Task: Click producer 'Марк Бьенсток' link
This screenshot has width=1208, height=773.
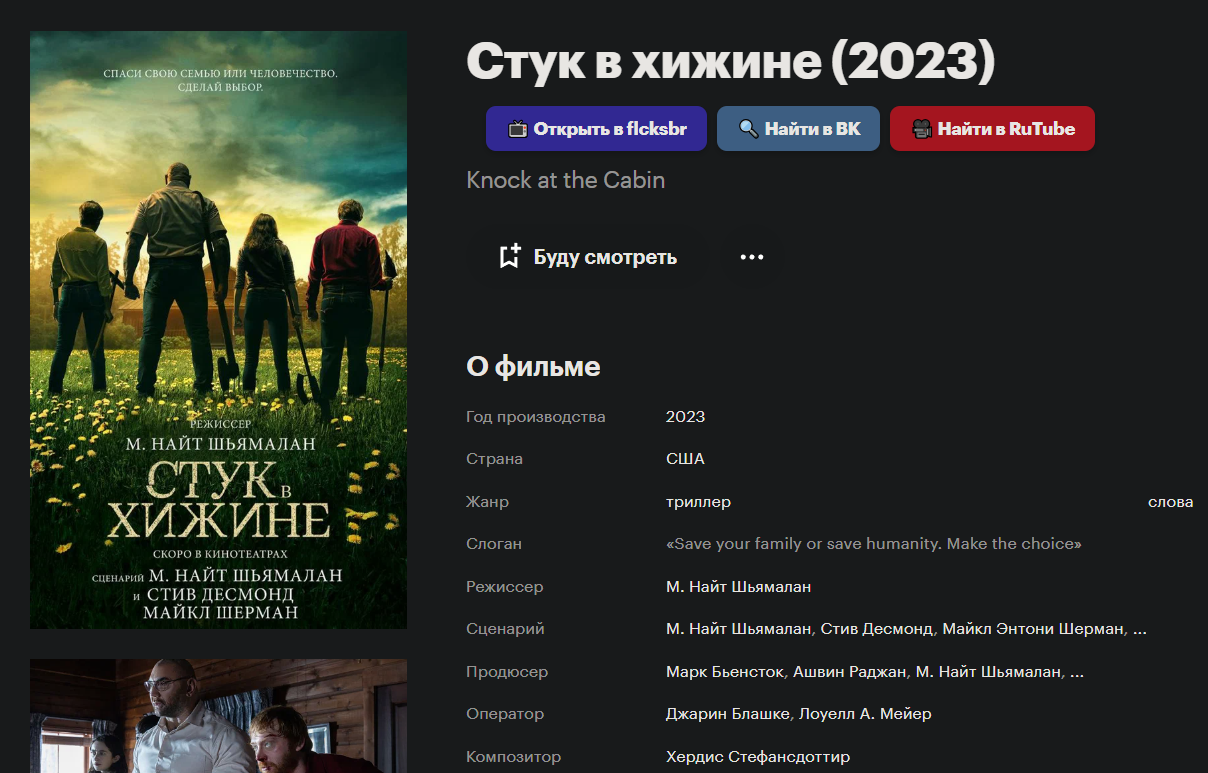Action: pyautogui.click(x=725, y=672)
